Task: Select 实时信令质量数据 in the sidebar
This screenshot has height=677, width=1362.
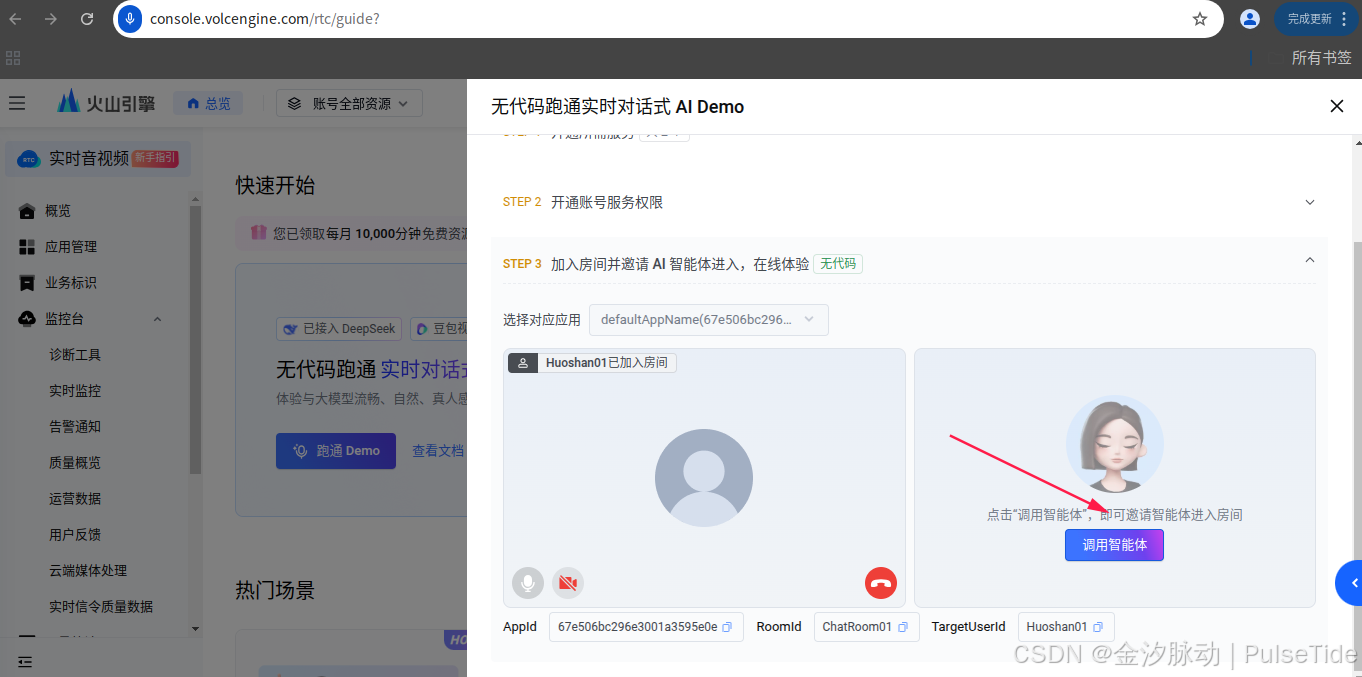Action: (x=101, y=607)
